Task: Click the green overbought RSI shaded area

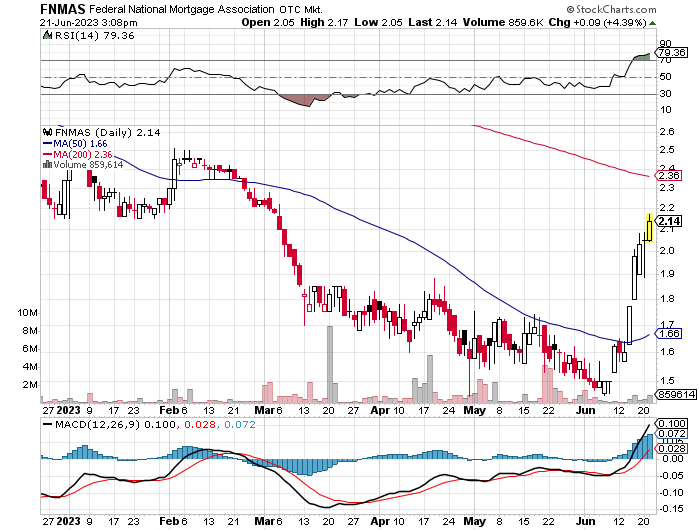Action: pyautogui.click(x=641, y=57)
